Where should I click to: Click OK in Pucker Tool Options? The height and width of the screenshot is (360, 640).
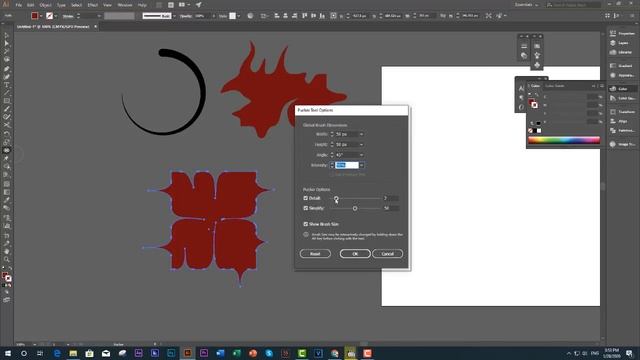tap(355, 254)
